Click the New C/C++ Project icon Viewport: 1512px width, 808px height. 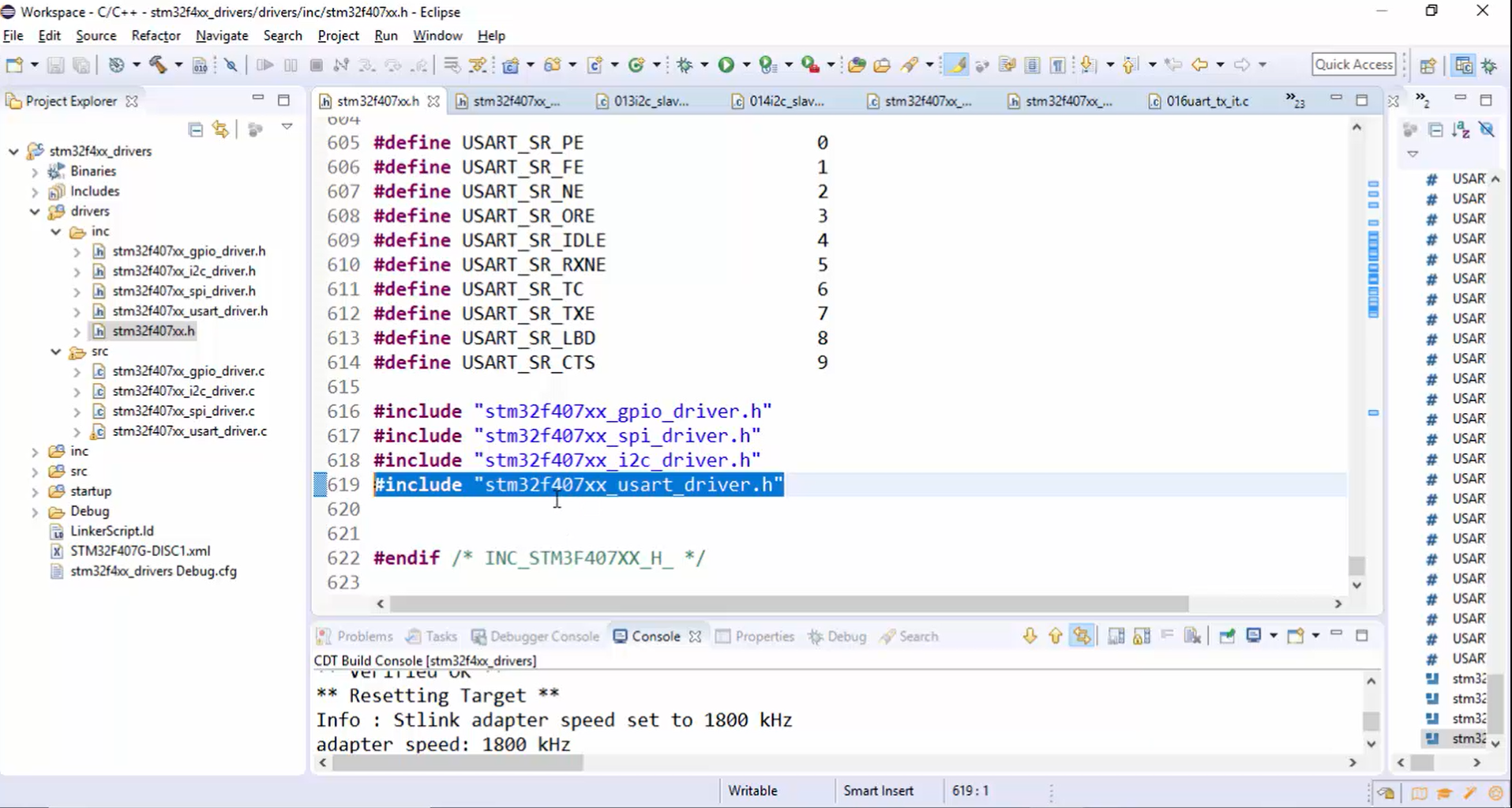click(510, 65)
